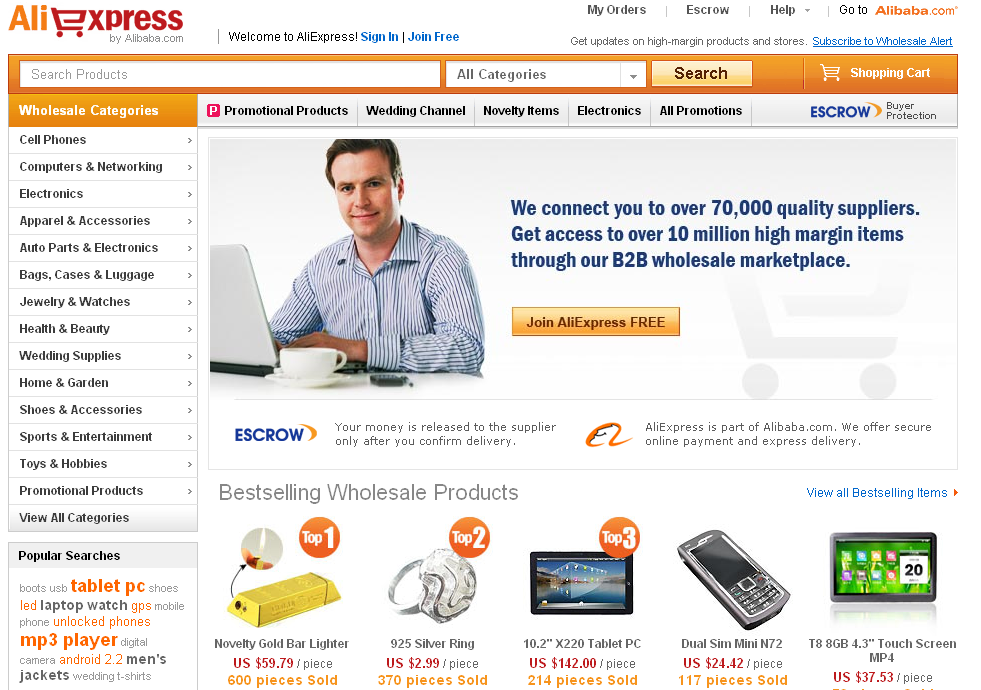Image resolution: width=981 pixels, height=690 pixels.
Task: Click the shopping cart icon
Action: point(830,73)
